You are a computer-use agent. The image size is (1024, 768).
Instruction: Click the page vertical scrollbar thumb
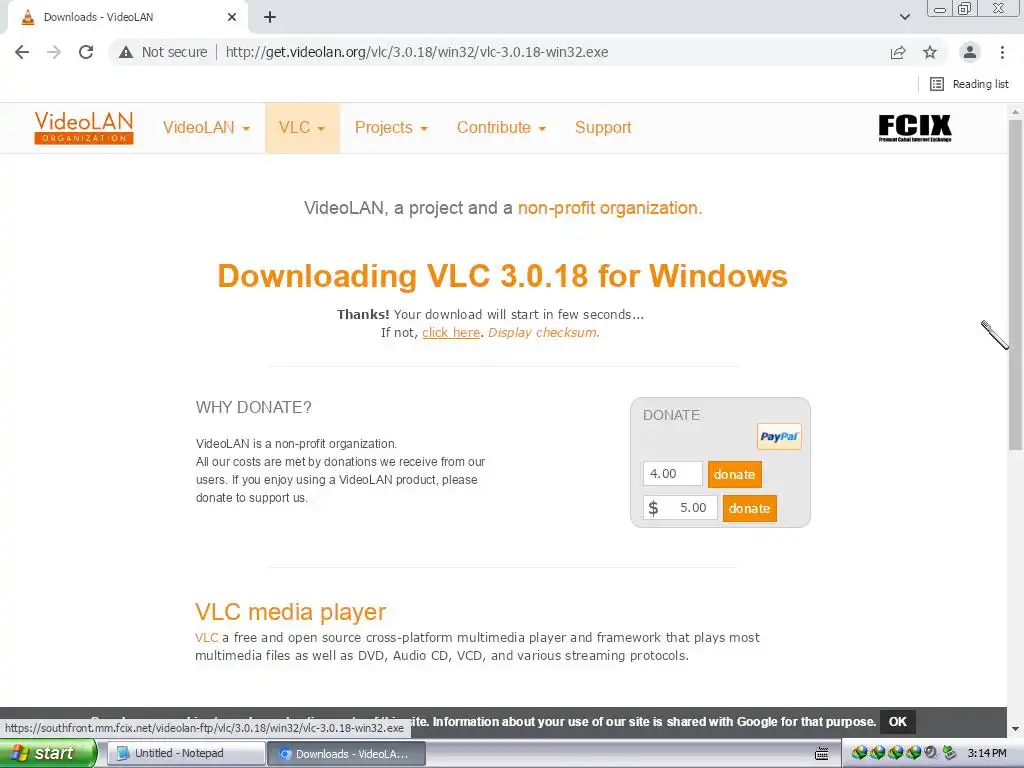(x=1015, y=284)
